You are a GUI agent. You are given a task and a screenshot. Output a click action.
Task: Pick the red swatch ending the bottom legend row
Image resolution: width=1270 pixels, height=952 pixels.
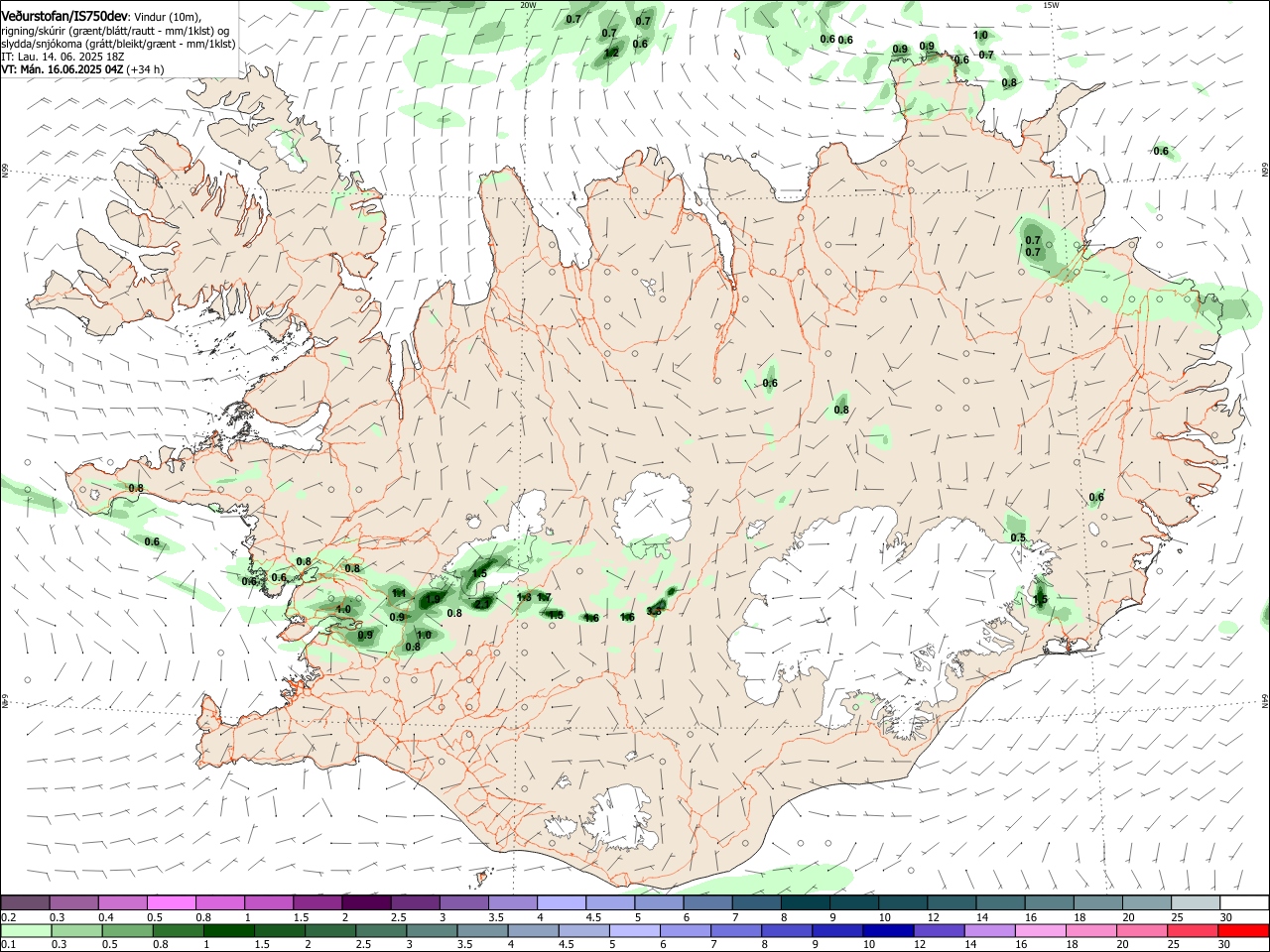pyautogui.click(x=1242, y=930)
